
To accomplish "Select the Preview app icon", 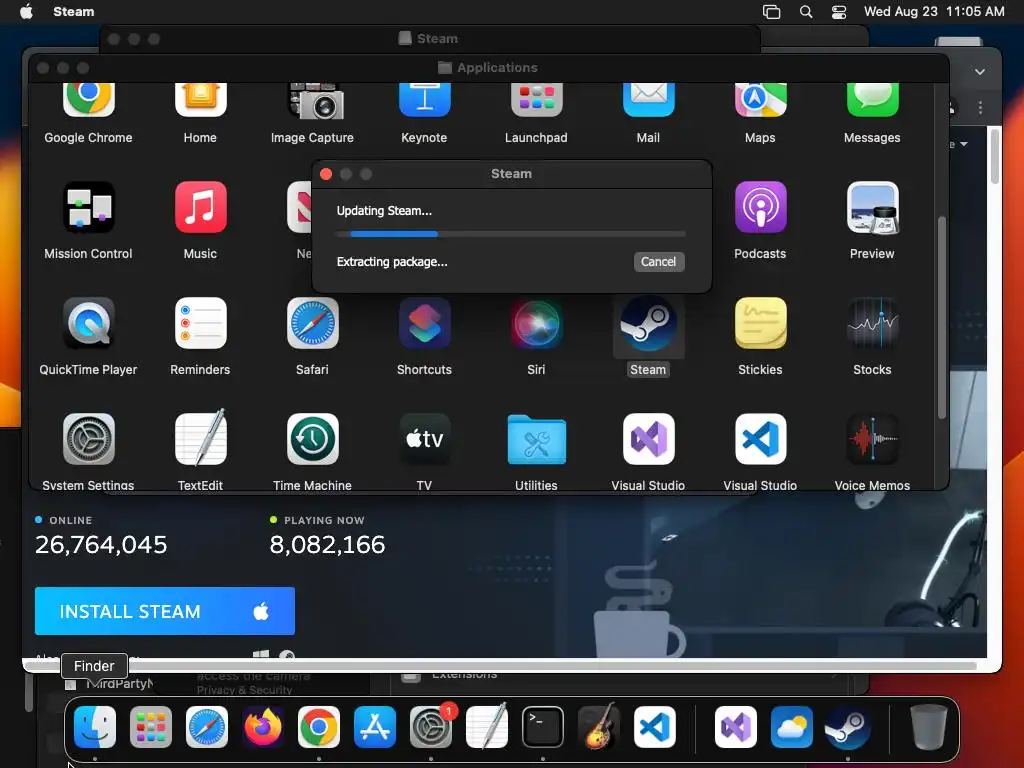I will [x=872, y=207].
